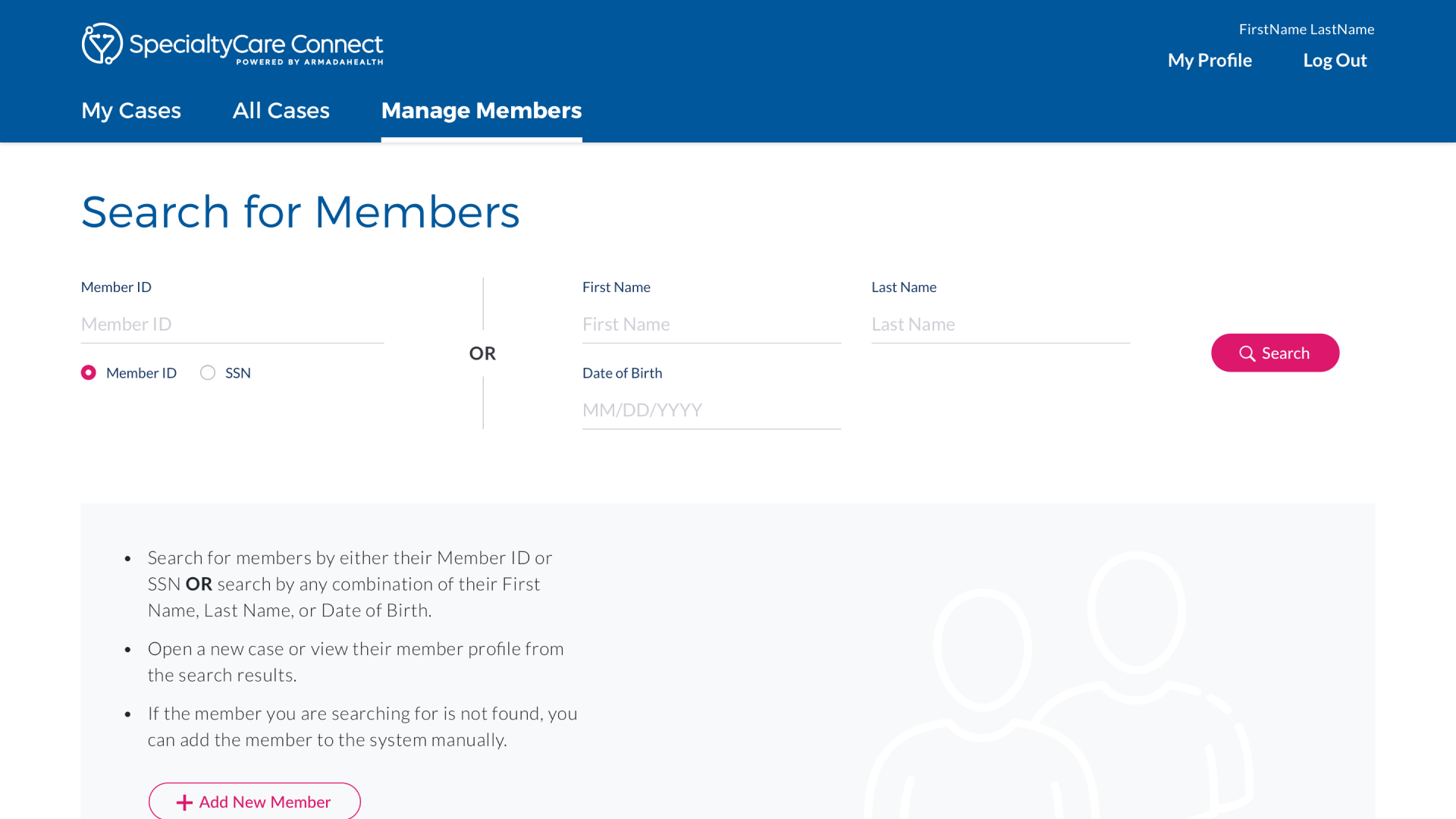Open the My Profile link
Screen dimensions: 1456x819
click(x=1210, y=60)
